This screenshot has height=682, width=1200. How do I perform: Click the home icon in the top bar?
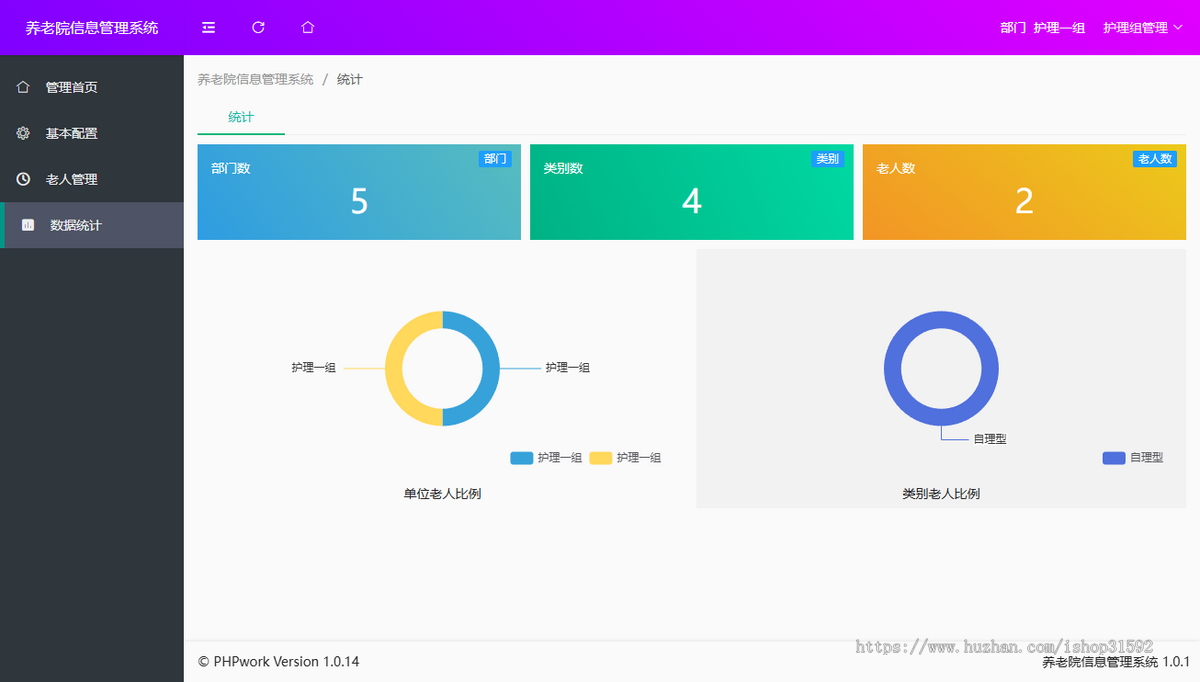[308, 28]
